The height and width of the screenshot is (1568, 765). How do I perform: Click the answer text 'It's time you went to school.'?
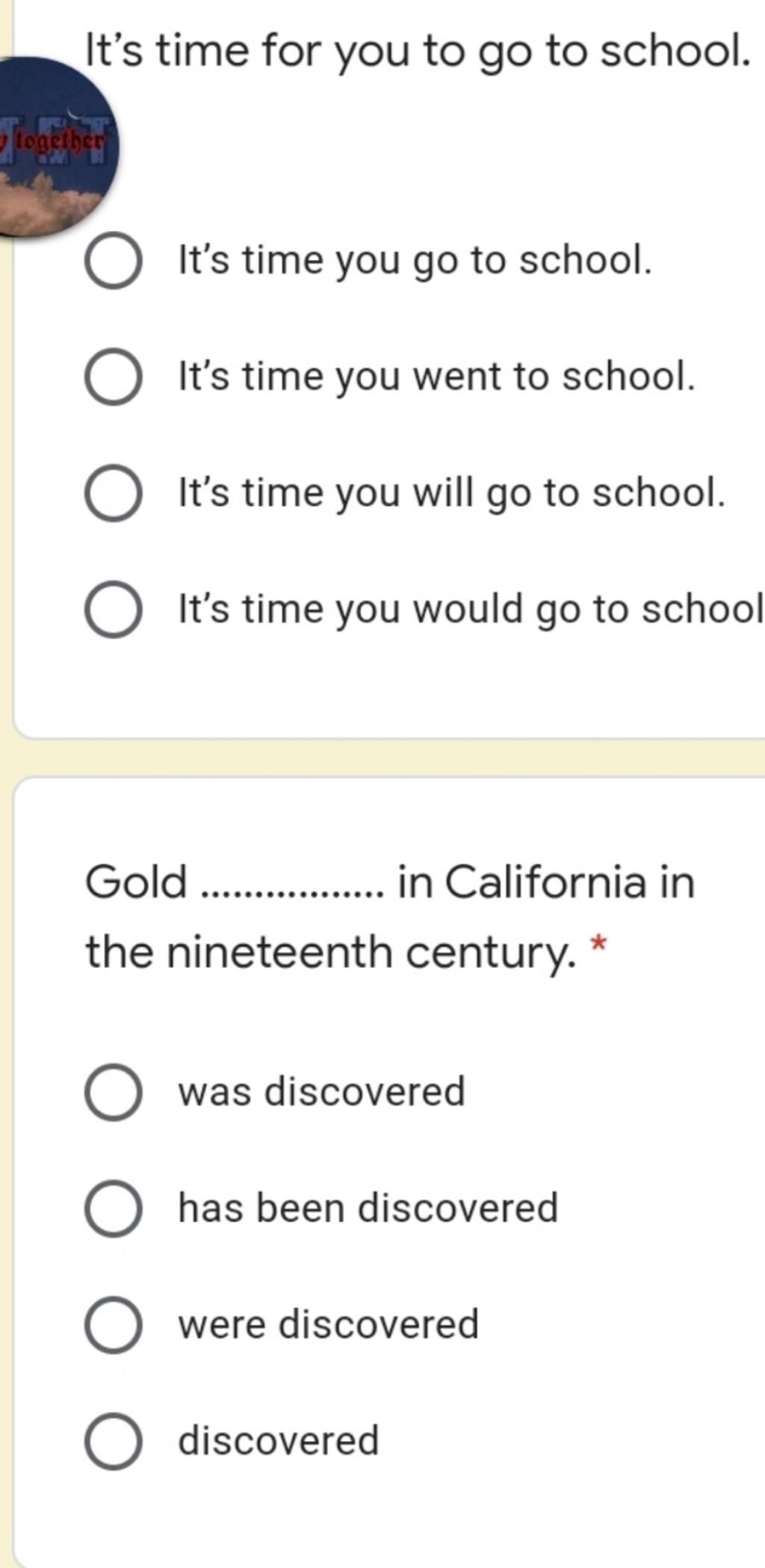[x=436, y=376]
